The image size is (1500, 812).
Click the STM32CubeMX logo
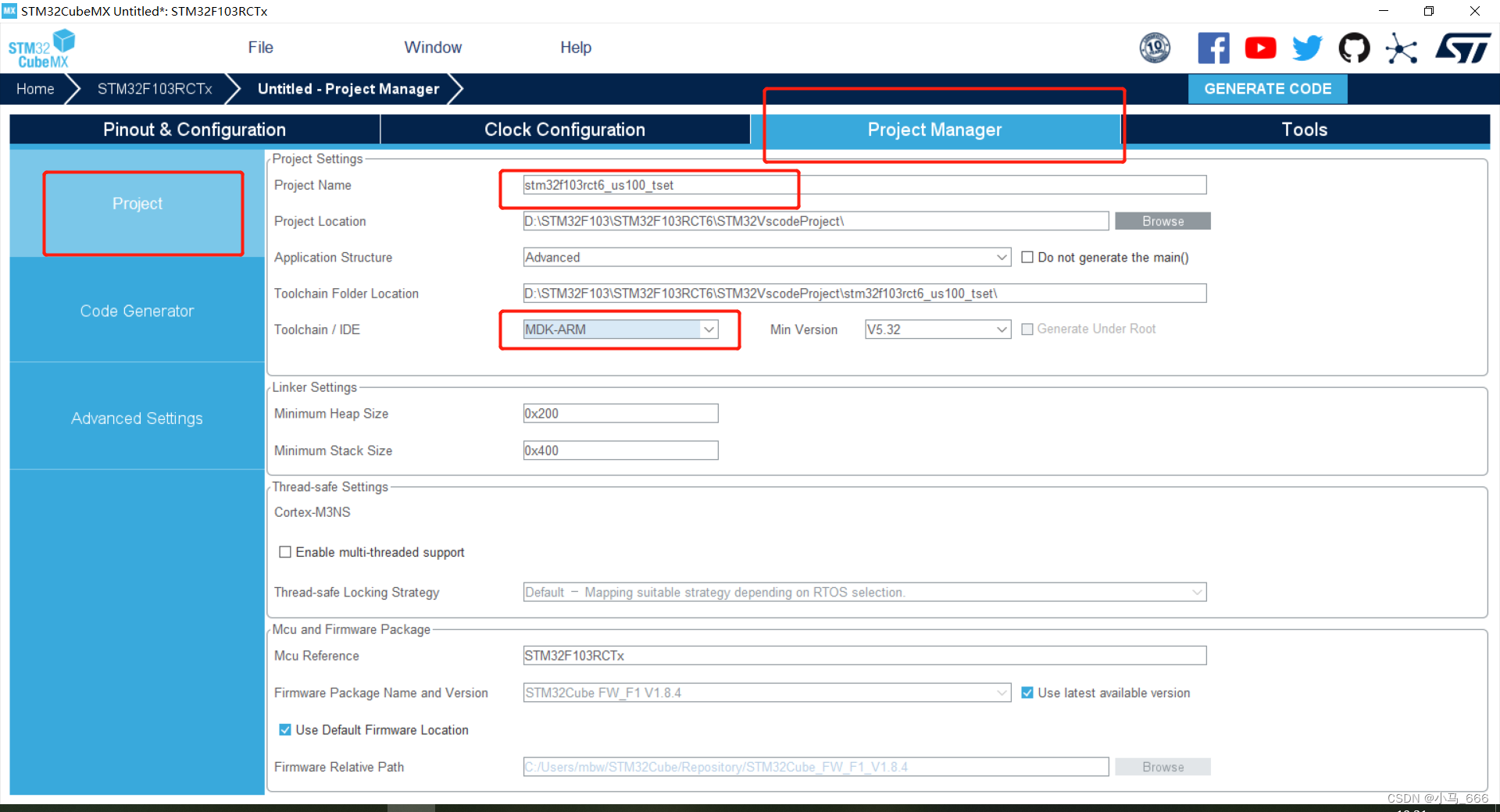pos(41,48)
